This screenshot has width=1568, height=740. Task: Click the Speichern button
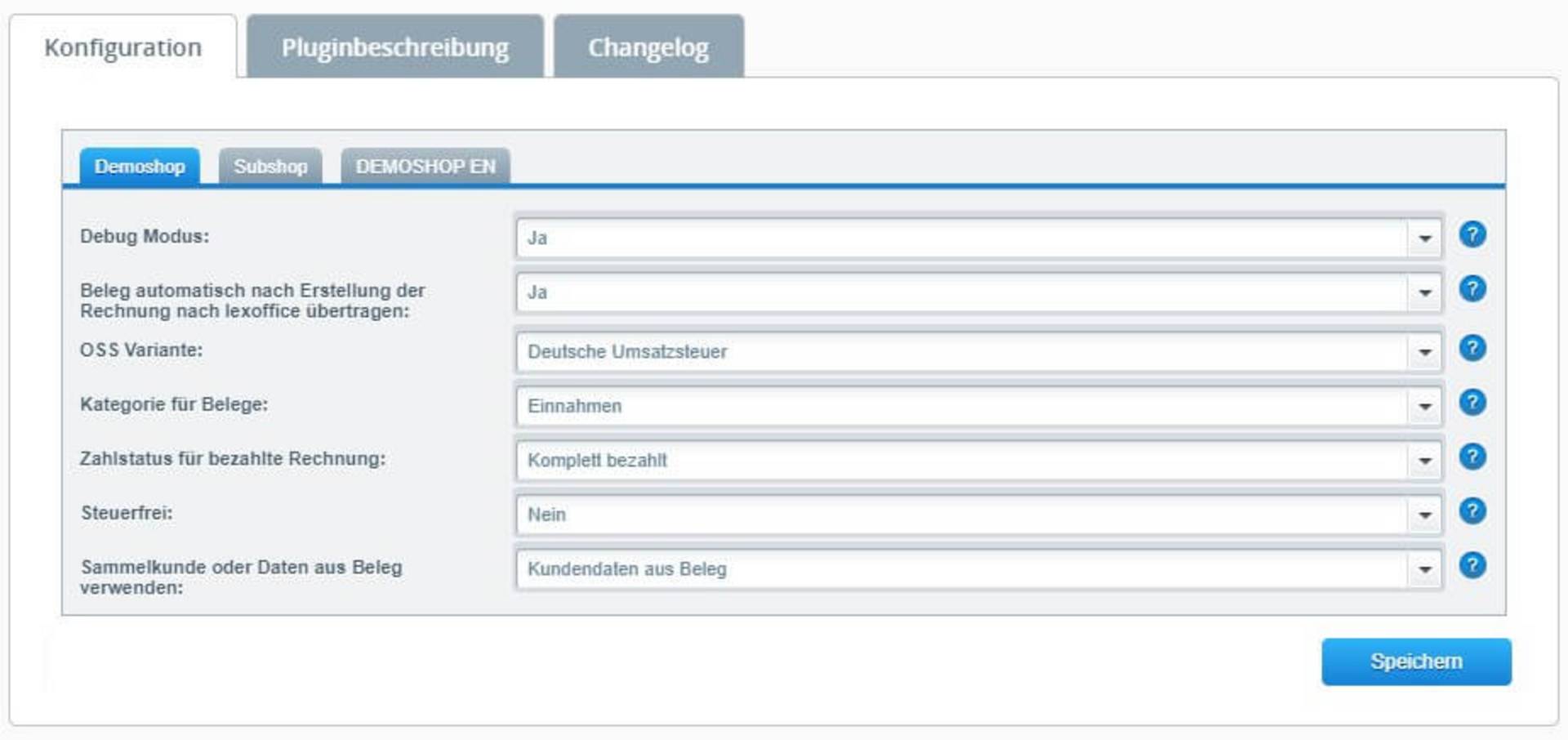1416,662
